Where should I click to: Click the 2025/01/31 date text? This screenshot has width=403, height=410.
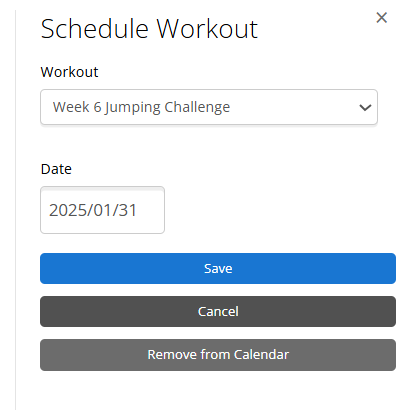coord(93,210)
